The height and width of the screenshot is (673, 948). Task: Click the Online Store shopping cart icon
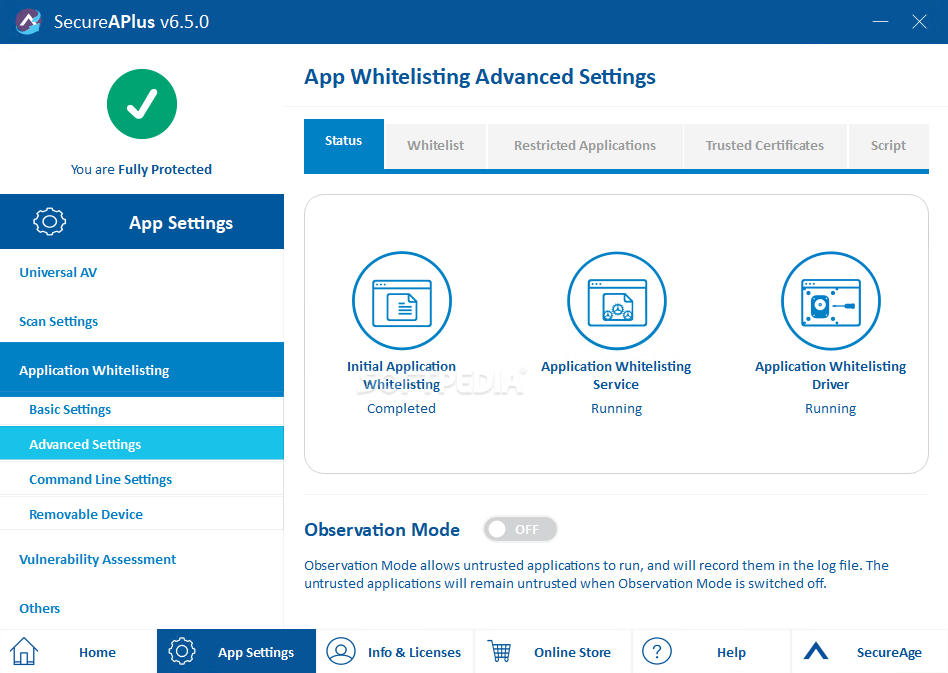pos(500,651)
